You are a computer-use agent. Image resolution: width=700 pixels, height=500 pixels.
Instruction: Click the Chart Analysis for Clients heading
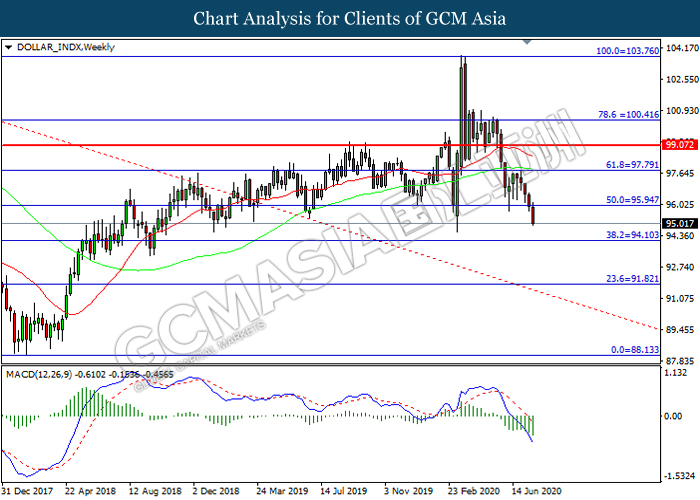[x=350, y=19]
